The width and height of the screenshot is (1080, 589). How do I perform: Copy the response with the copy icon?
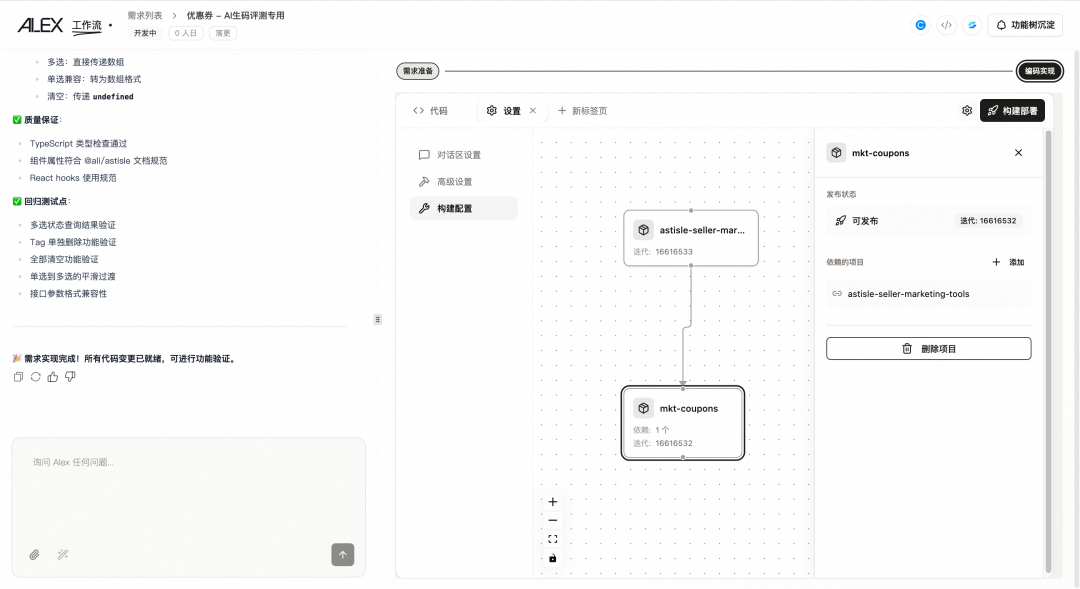click(18, 377)
